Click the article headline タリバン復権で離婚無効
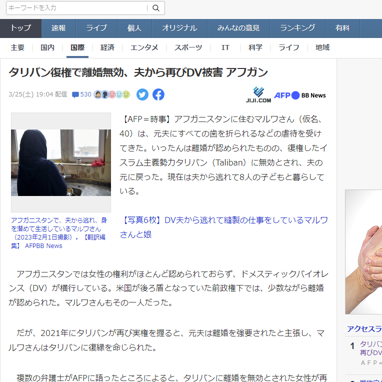The image size is (382, 382). pos(138,72)
